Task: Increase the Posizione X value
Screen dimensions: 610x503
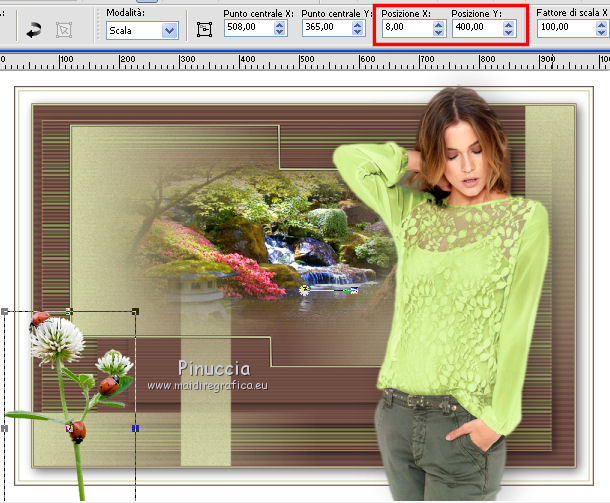Action: coord(438,24)
